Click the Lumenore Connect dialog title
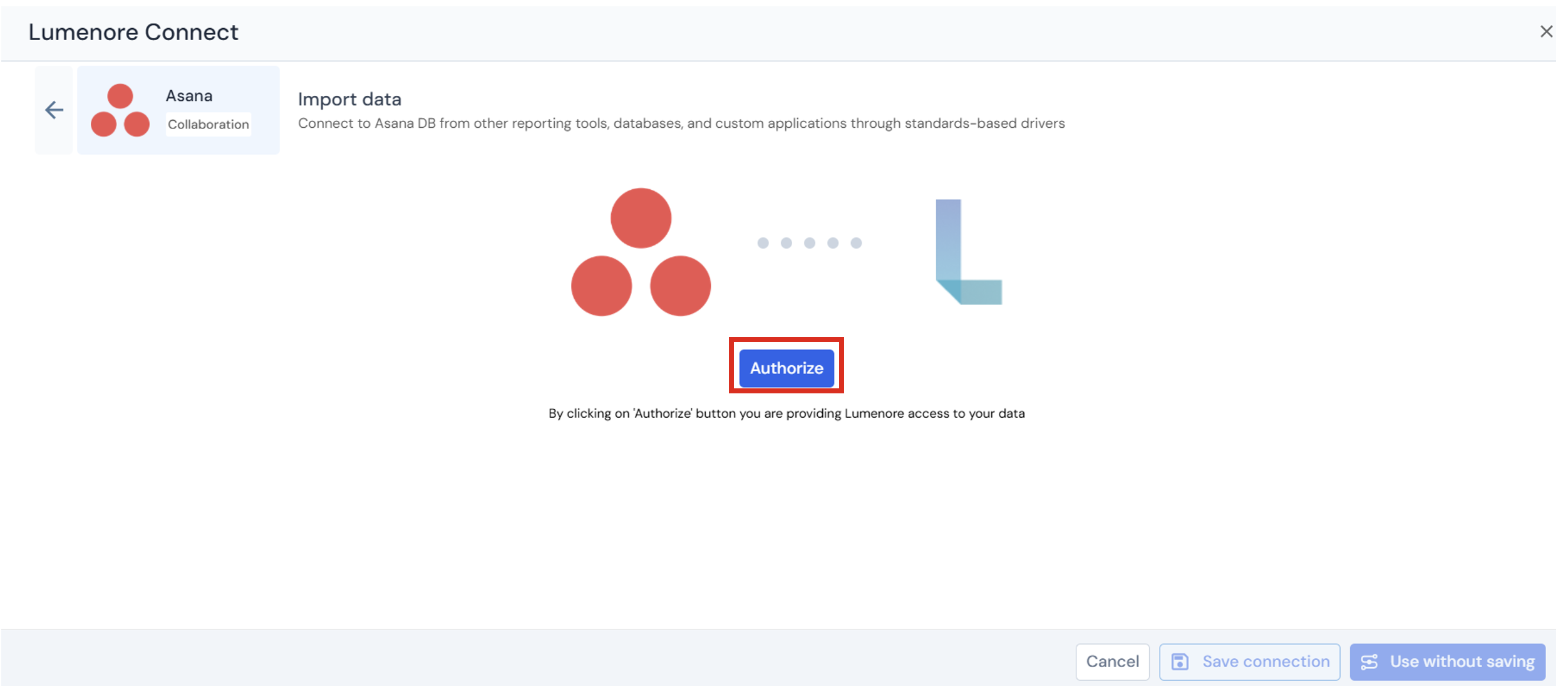The height and width of the screenshot is (689, 1568). [133, 32]
